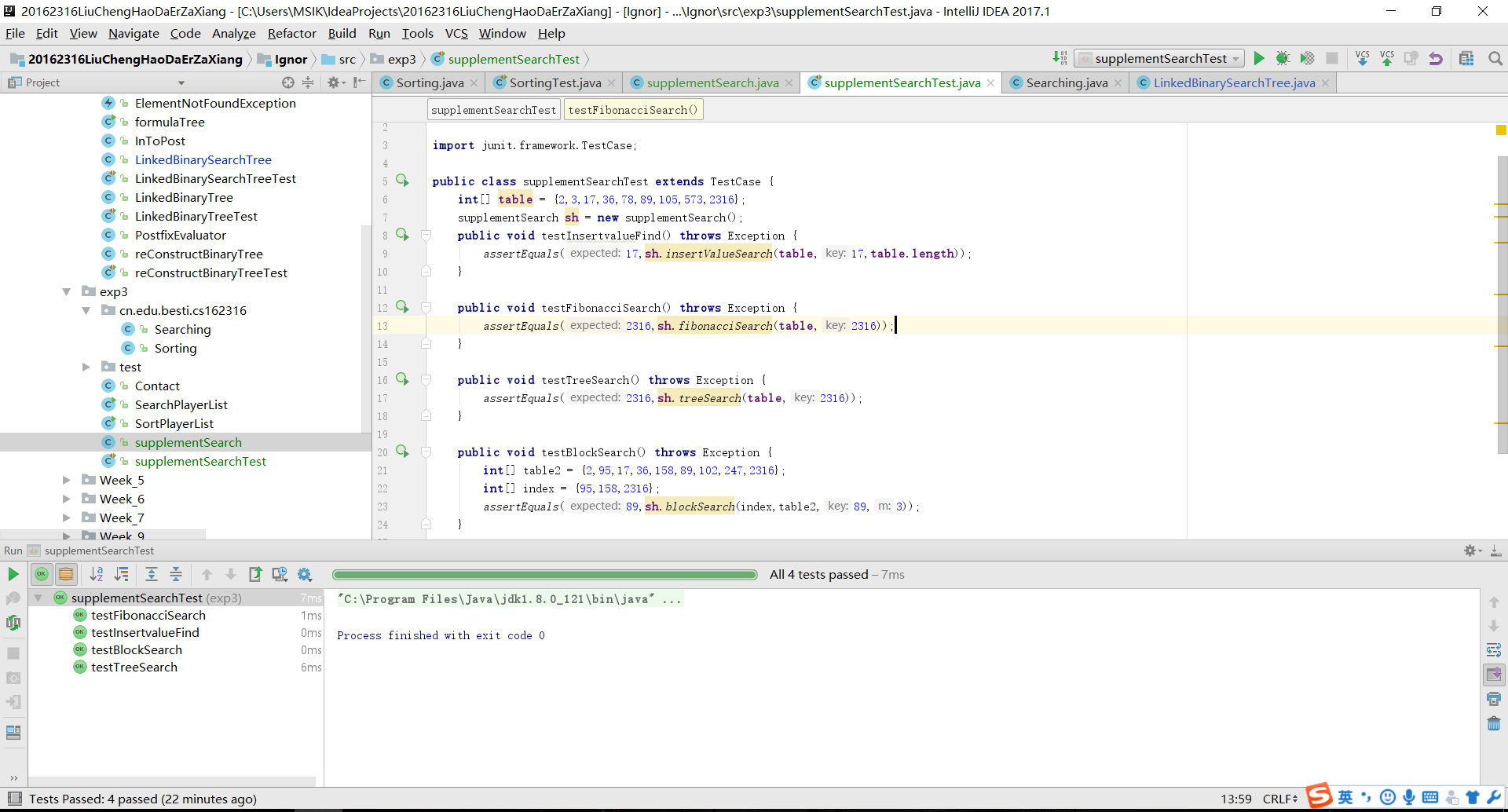Run supplementSearchTest from main toolbar
This screenshot has height=812, width=1508.
pyautogui.click(x=1259, y=58)
